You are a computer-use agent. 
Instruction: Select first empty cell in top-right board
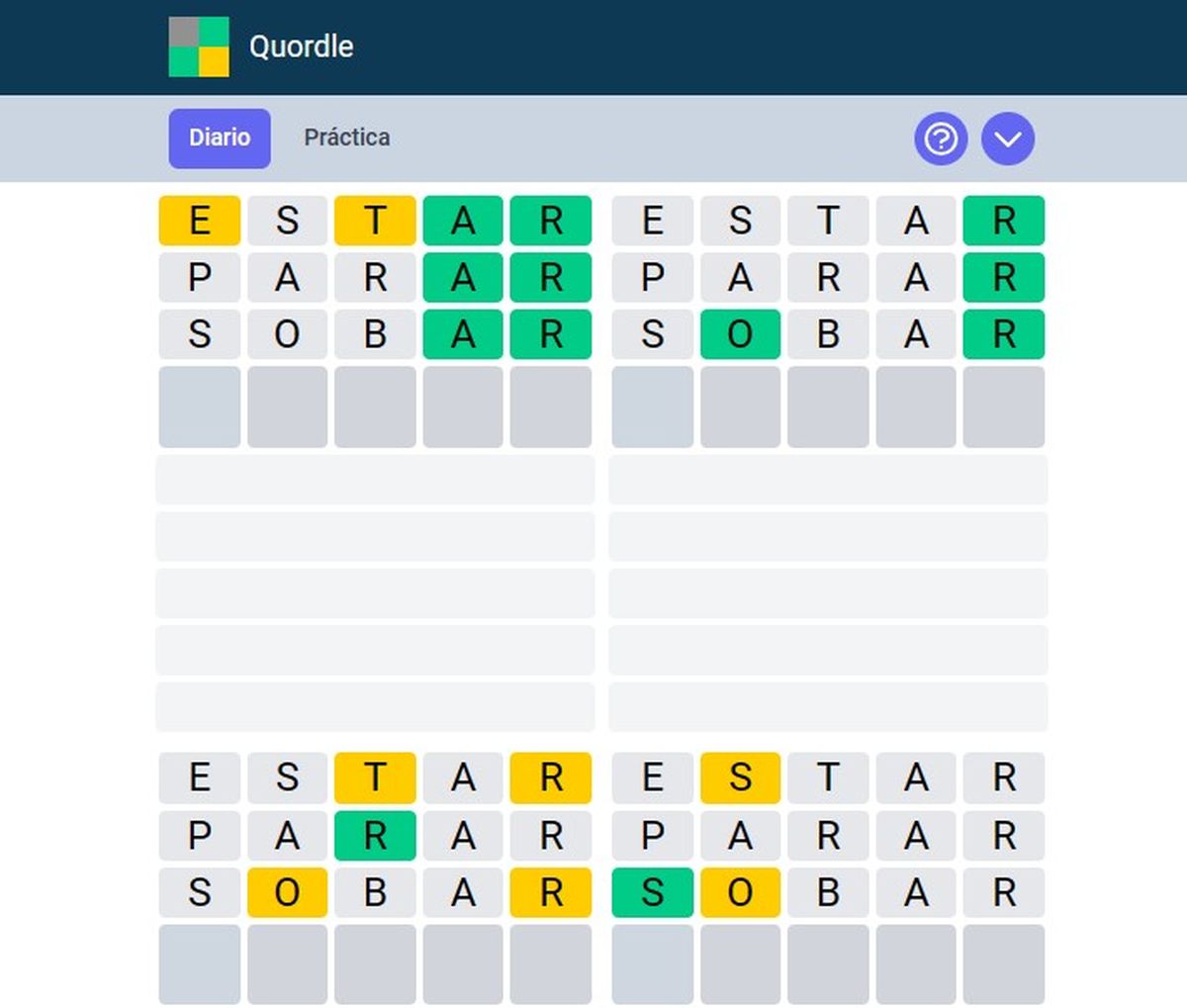pyautogui.click(x=653, y=407)
